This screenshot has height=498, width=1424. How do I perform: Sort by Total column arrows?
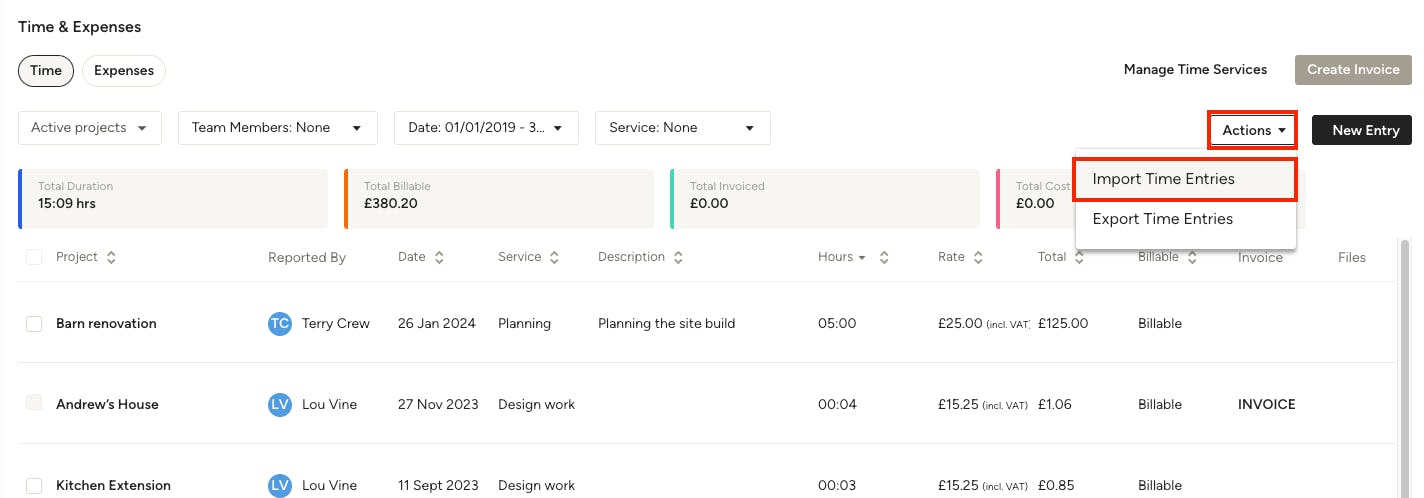click(x=1080, y=257)
